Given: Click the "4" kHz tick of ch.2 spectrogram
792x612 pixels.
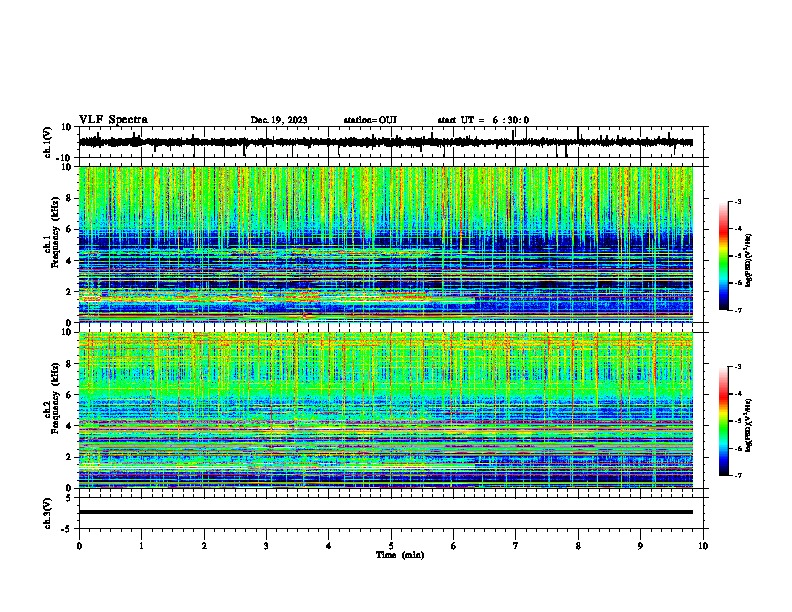Looking at the screenshot, I should tap(69, 426).
